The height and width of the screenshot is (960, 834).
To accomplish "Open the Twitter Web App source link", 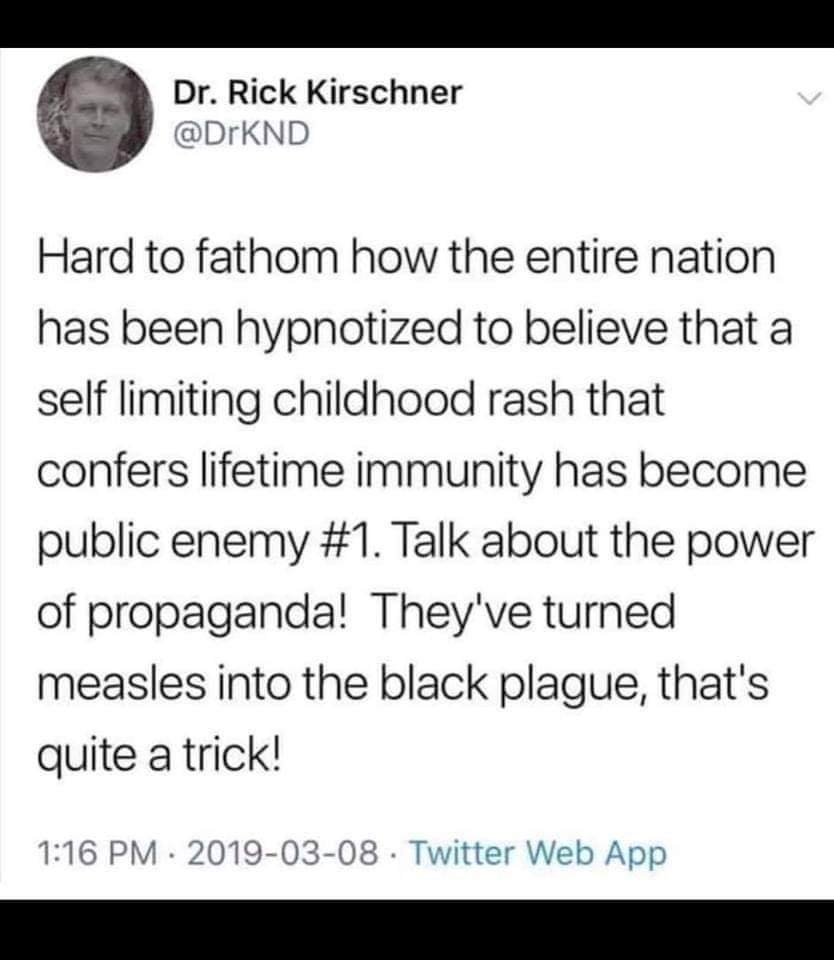I will pos(537,854).
